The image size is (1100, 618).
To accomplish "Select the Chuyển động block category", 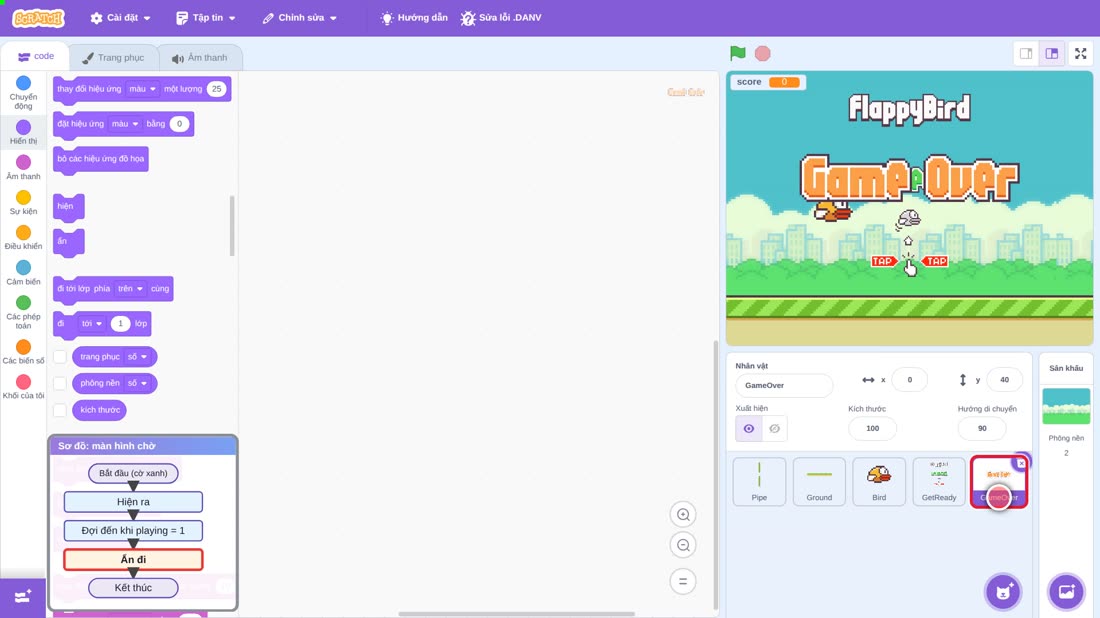I will [x=23, y=93].
